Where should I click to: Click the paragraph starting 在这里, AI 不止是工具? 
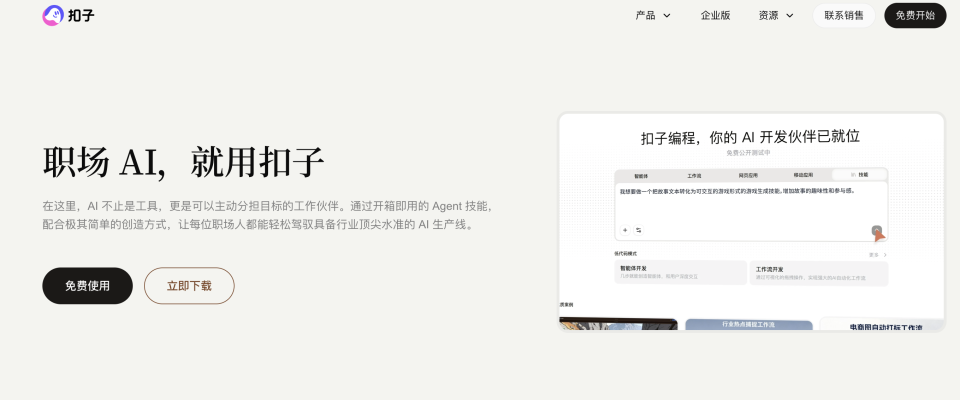[x=268, y=215]
